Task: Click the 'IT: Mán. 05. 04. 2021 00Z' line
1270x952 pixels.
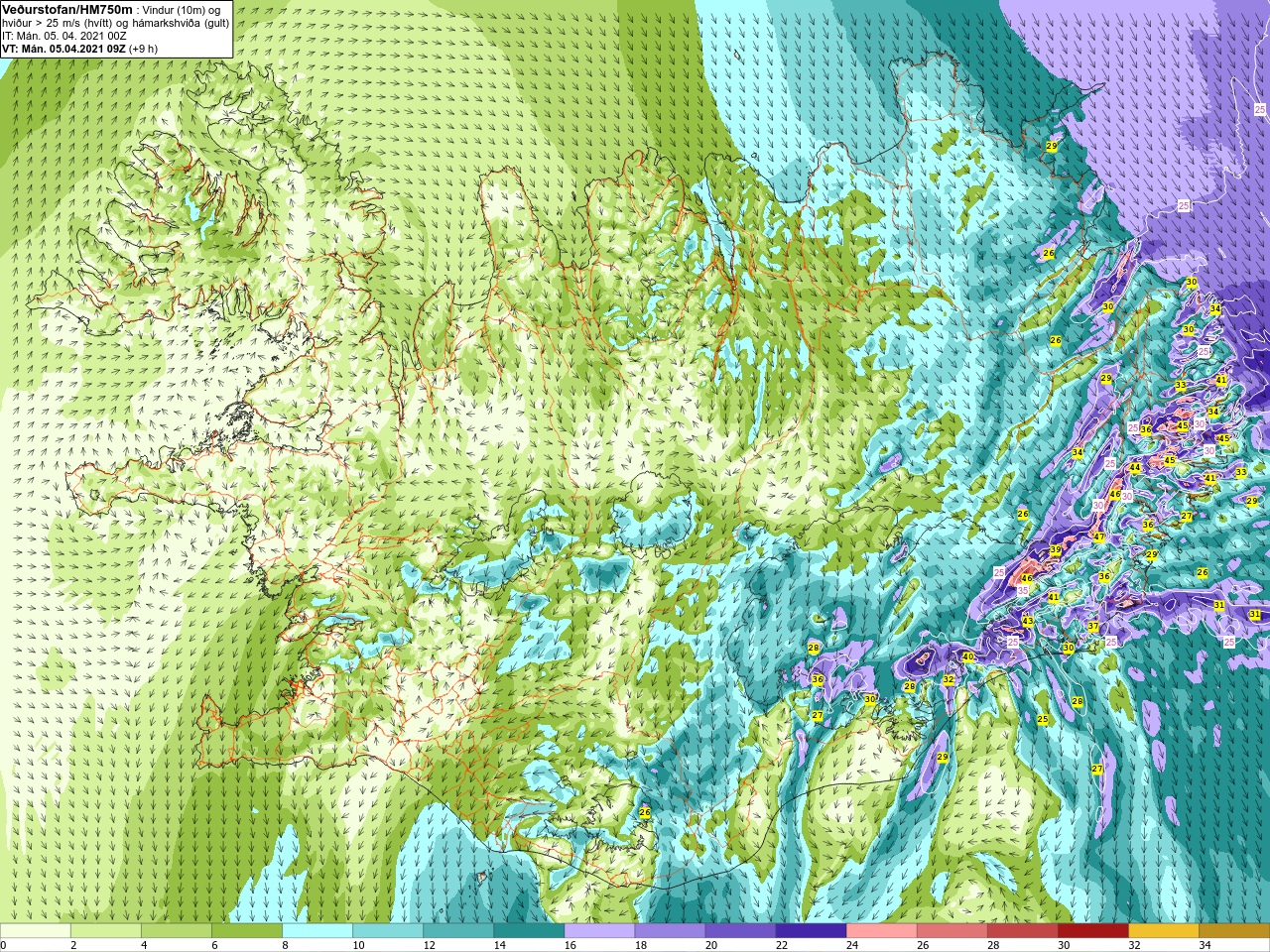Action: (64, 36)
